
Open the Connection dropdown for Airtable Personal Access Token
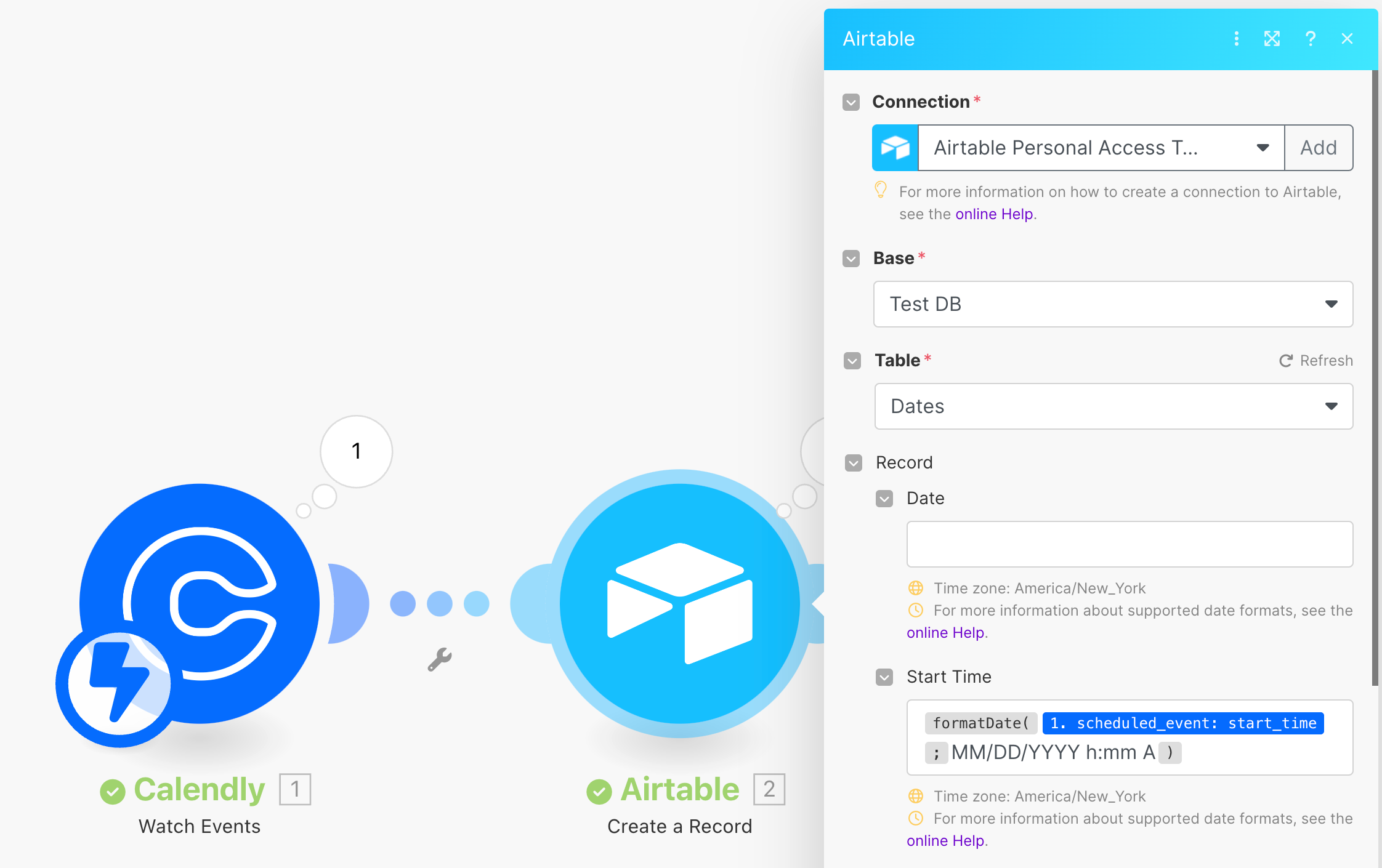click(1101, 148)
